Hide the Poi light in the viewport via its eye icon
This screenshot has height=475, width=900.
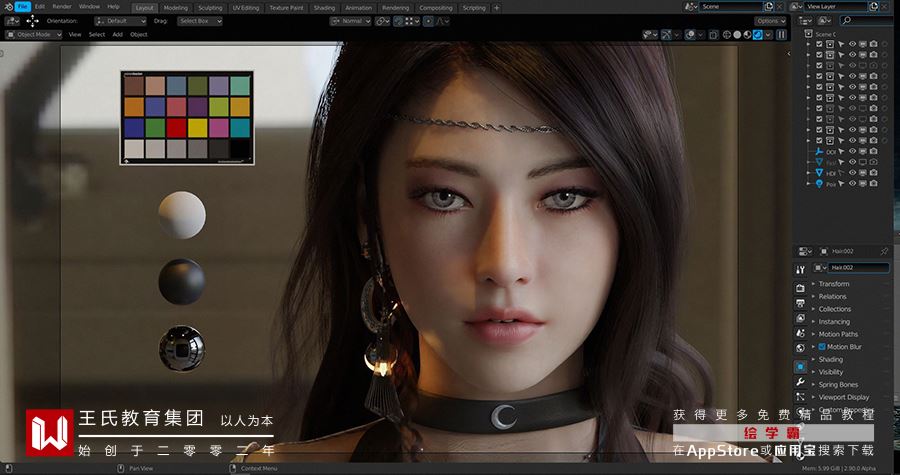(852, 184)
